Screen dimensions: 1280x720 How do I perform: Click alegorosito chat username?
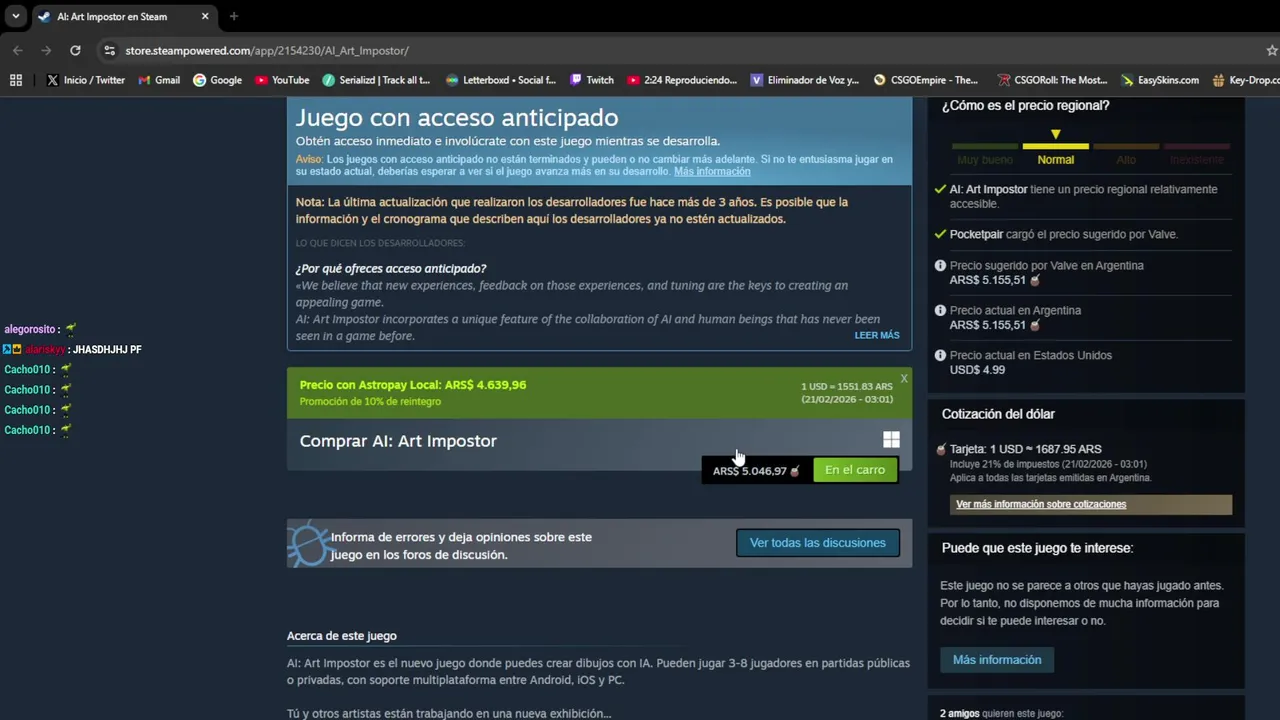tap(29, 329)
